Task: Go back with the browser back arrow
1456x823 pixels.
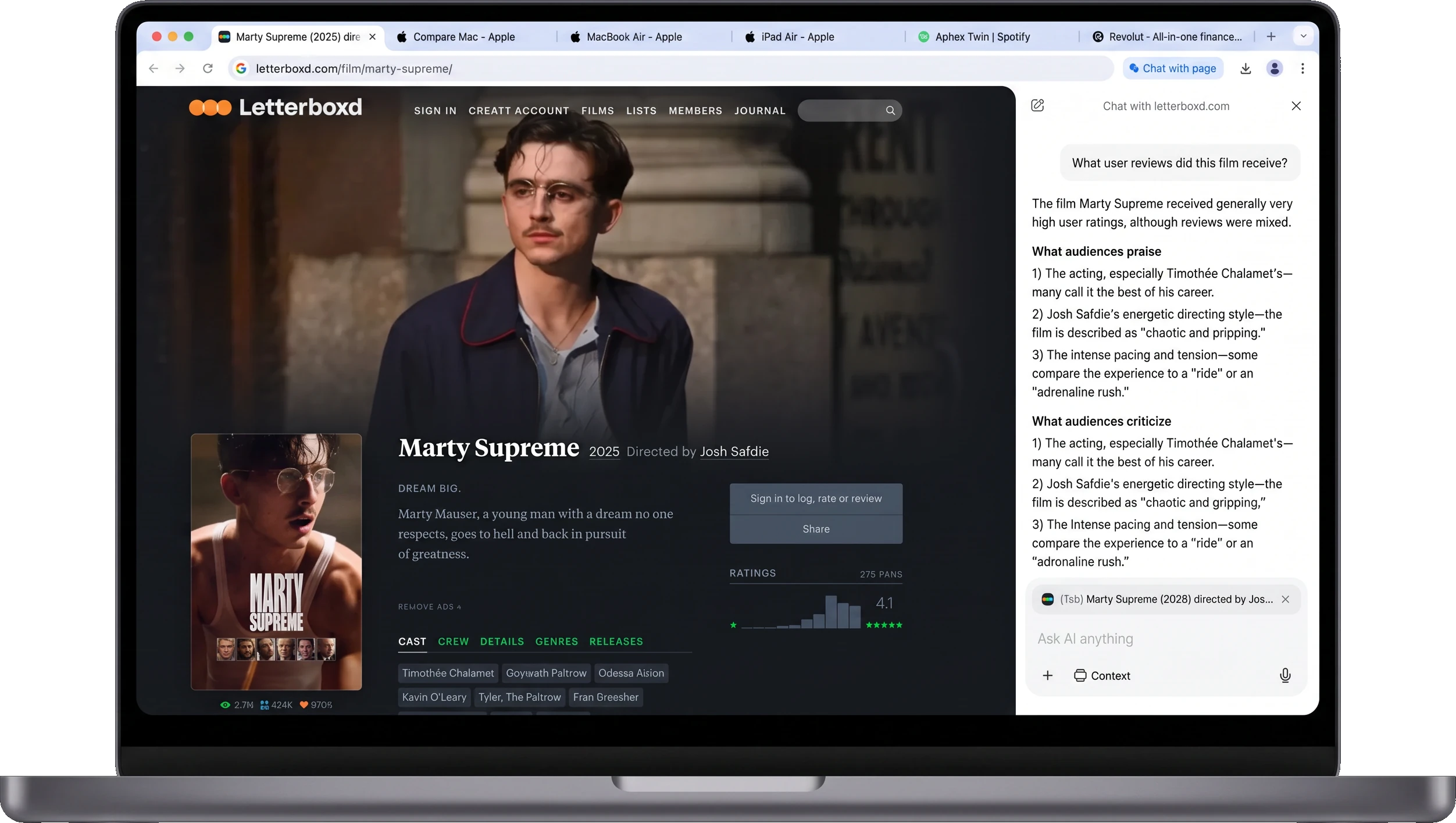Action: pos(154,69)
